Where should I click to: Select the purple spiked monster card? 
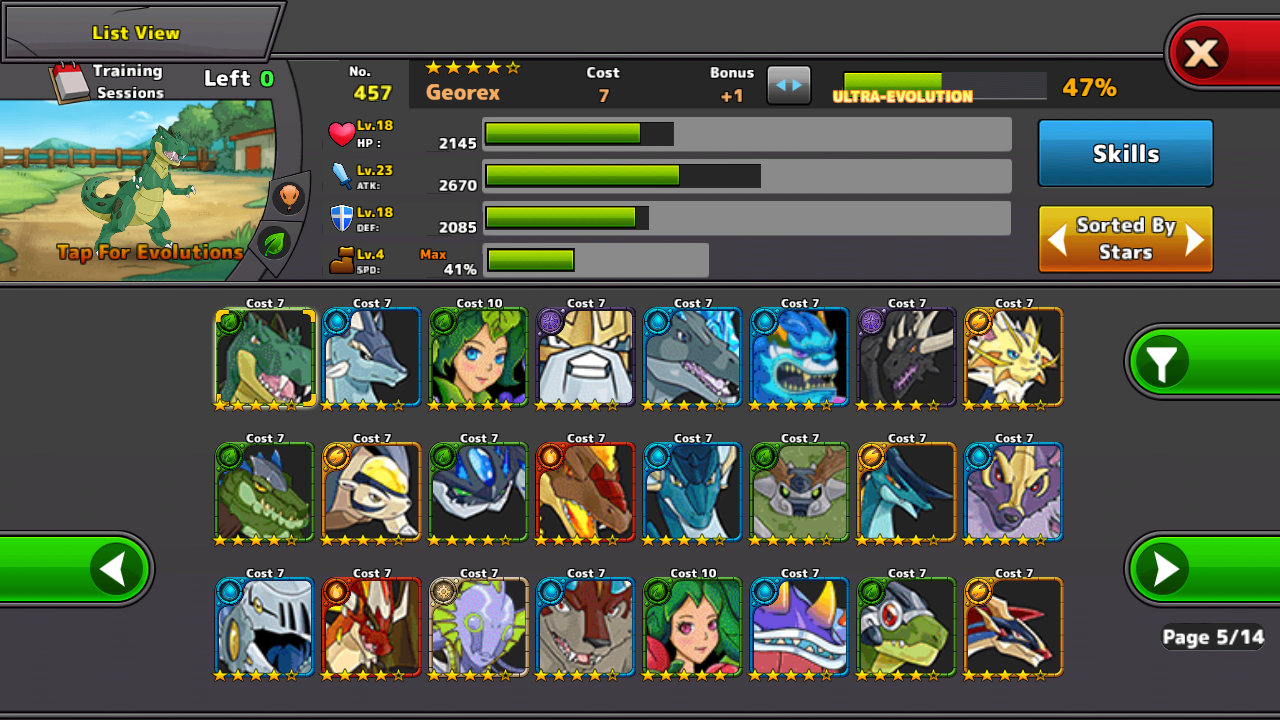(x=799, y=627)
